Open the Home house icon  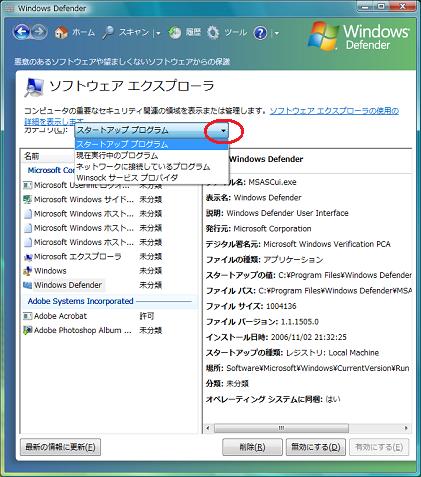[61, 33]
